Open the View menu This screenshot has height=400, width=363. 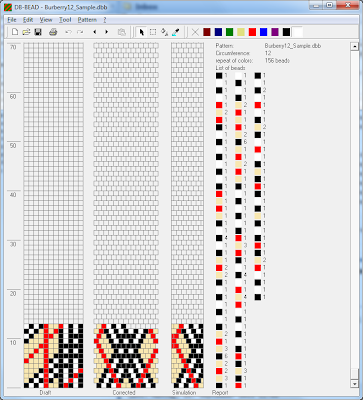[x=46, y=20]
